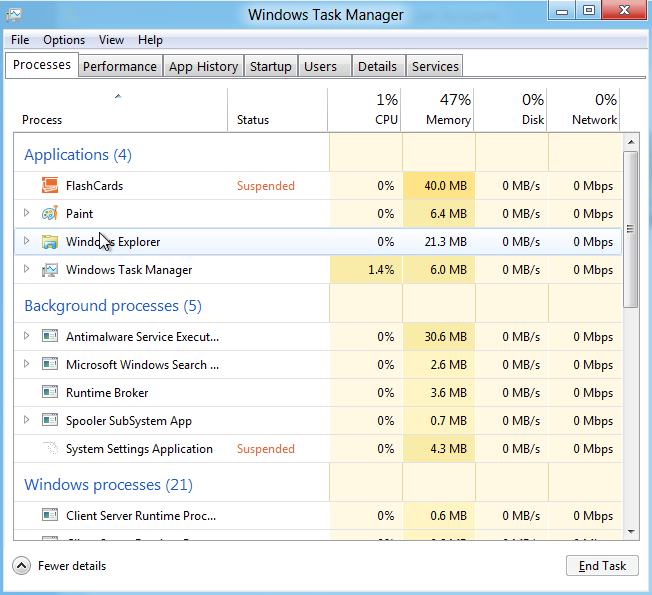Viewport: 652px width, 595px height.
Task: Click the Runtime Broker process icon
Action: pyautogui.click(x=50, y=392)
